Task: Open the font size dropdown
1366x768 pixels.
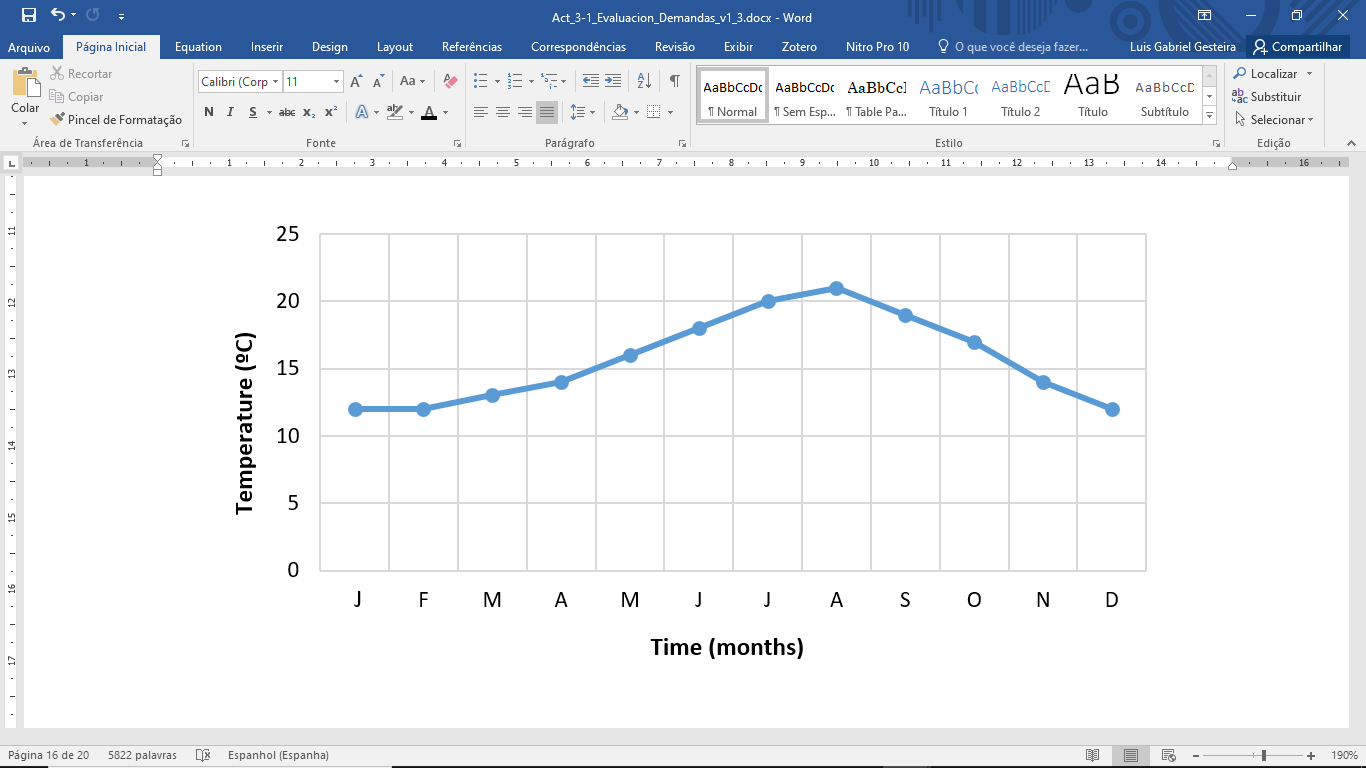Action: (x=336, y=82)
